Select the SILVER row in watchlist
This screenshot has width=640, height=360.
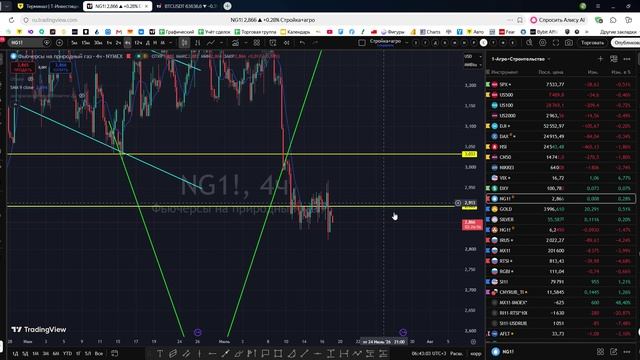(x=559, y=219)
